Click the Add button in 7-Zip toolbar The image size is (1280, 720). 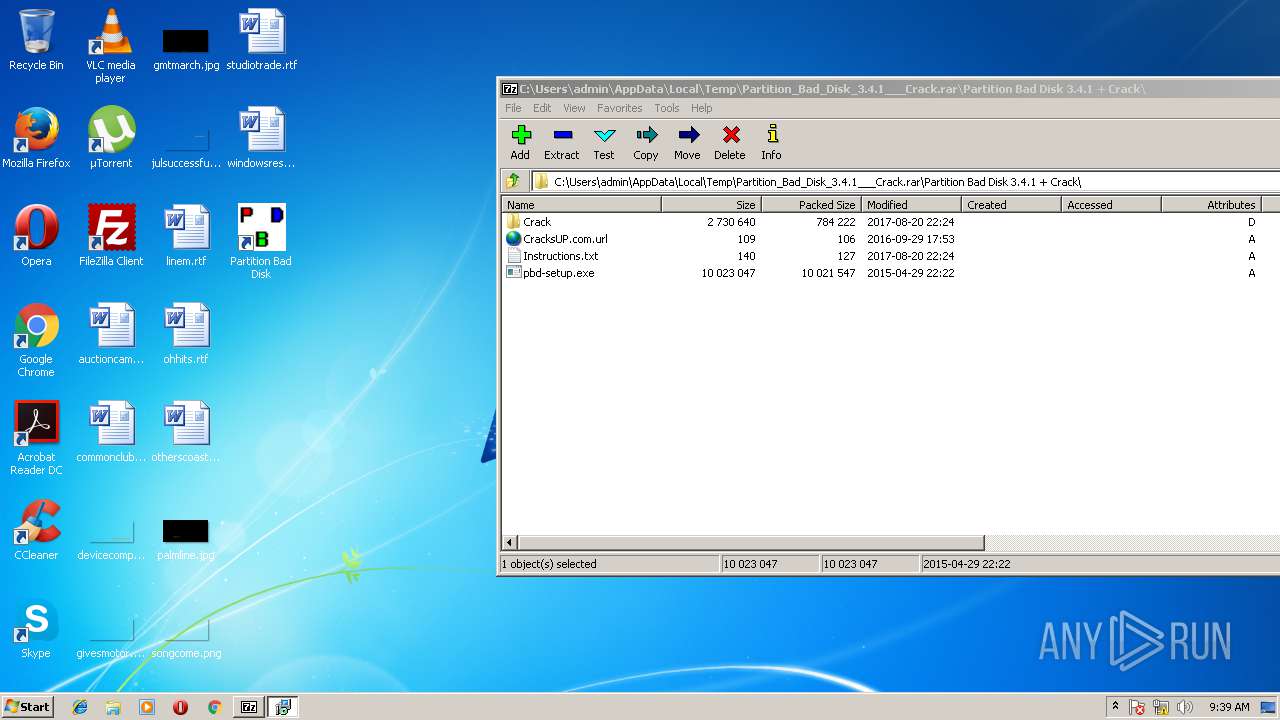(520, 142)
